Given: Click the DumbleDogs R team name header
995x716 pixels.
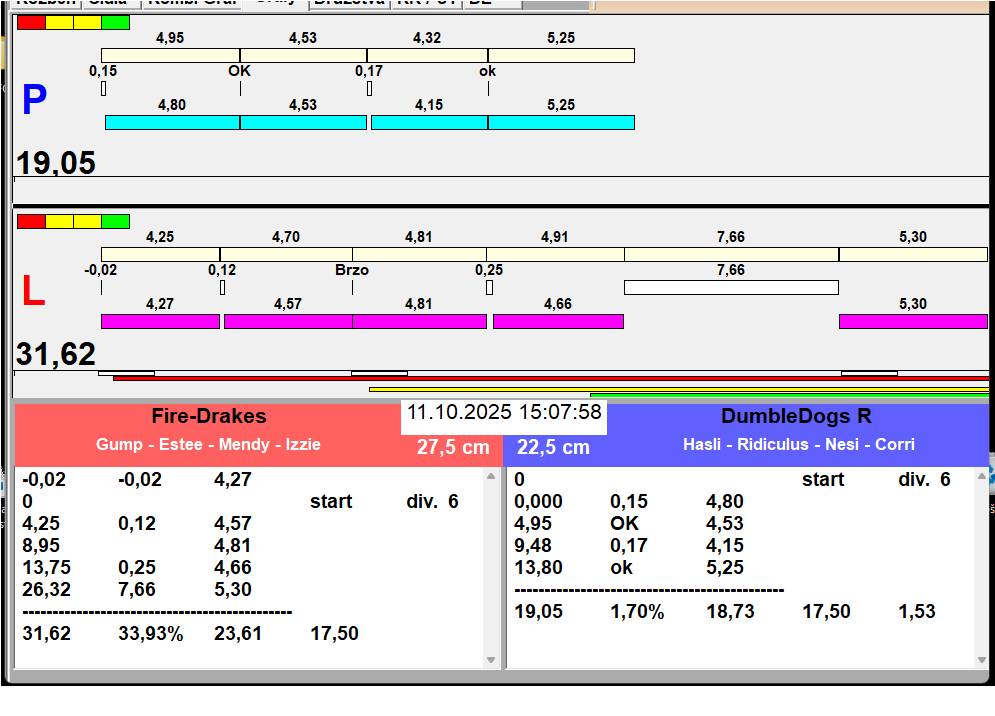Looking at the screenshot, I should coord(796,416).
